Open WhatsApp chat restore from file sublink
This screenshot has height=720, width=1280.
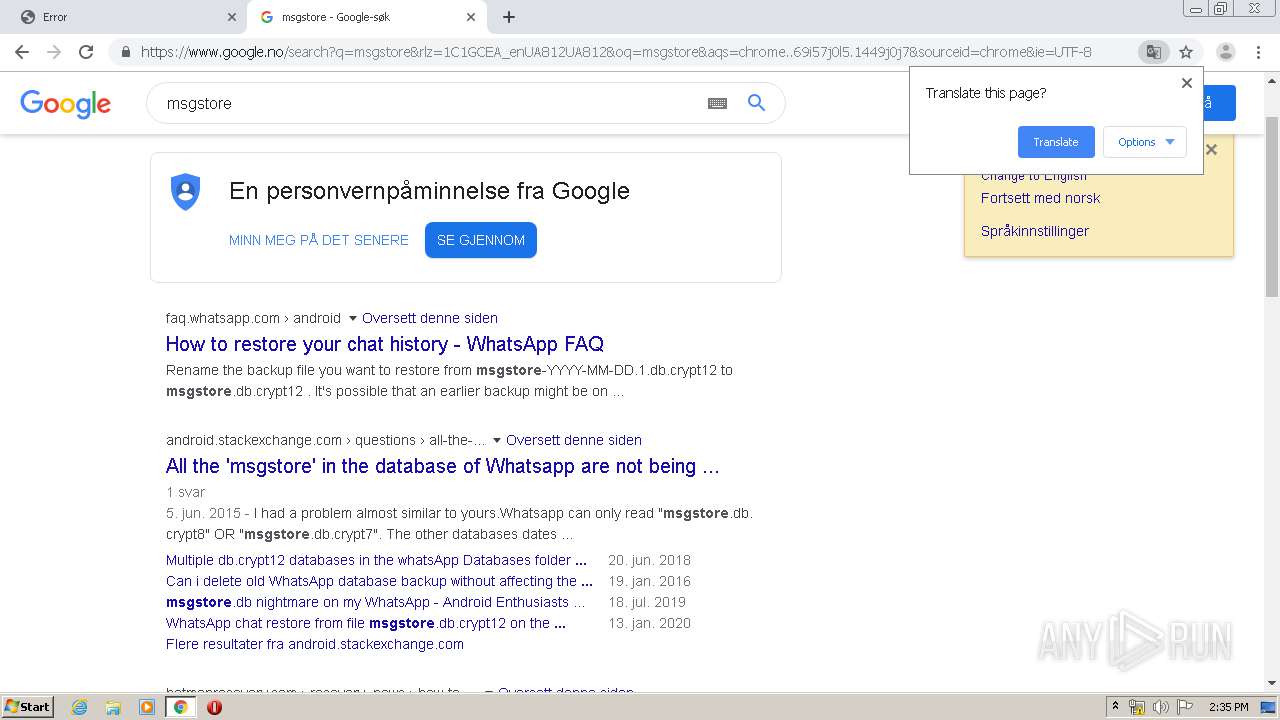[366, 623]
